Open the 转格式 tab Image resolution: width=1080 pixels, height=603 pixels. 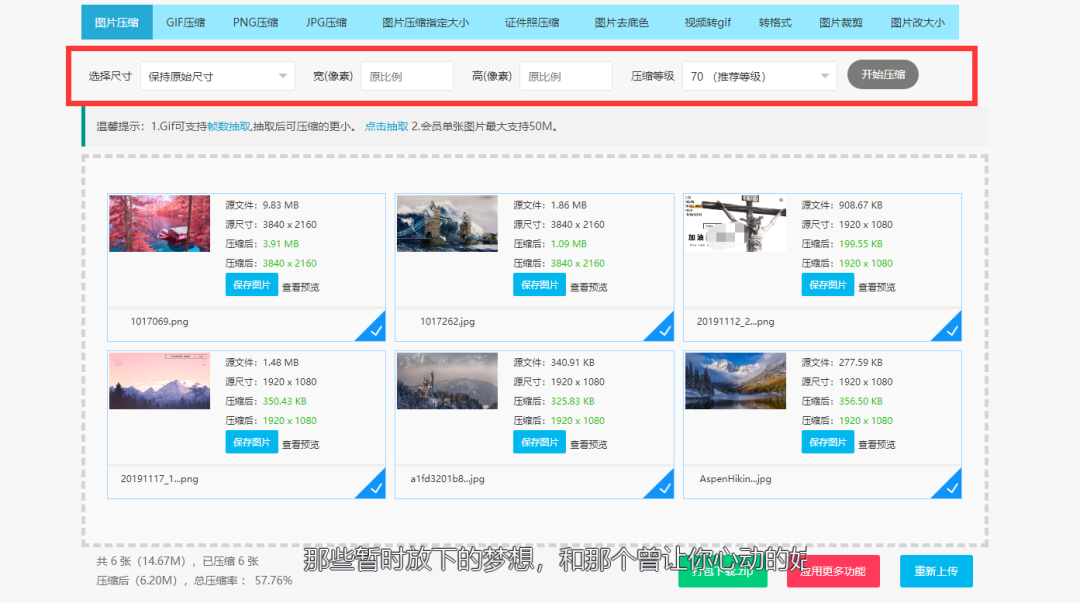775,22
